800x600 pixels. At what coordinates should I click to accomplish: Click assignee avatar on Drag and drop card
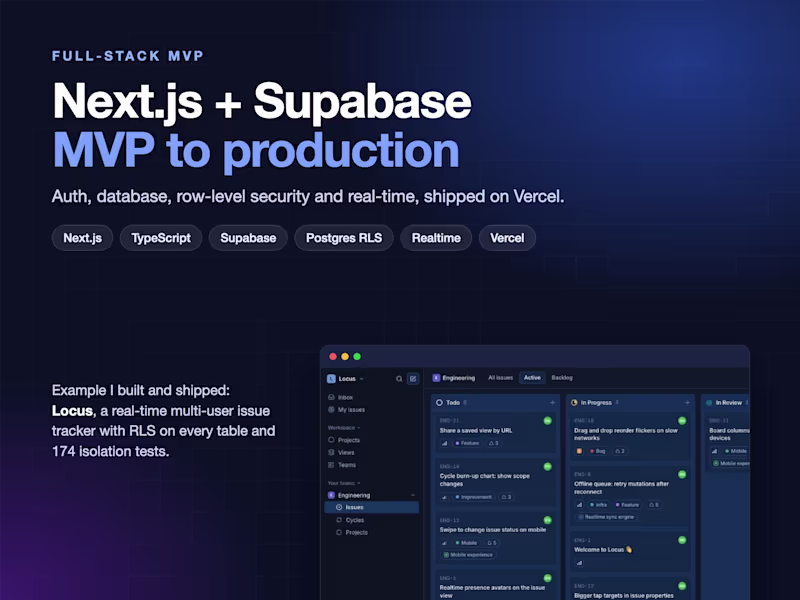click(682, 420)
